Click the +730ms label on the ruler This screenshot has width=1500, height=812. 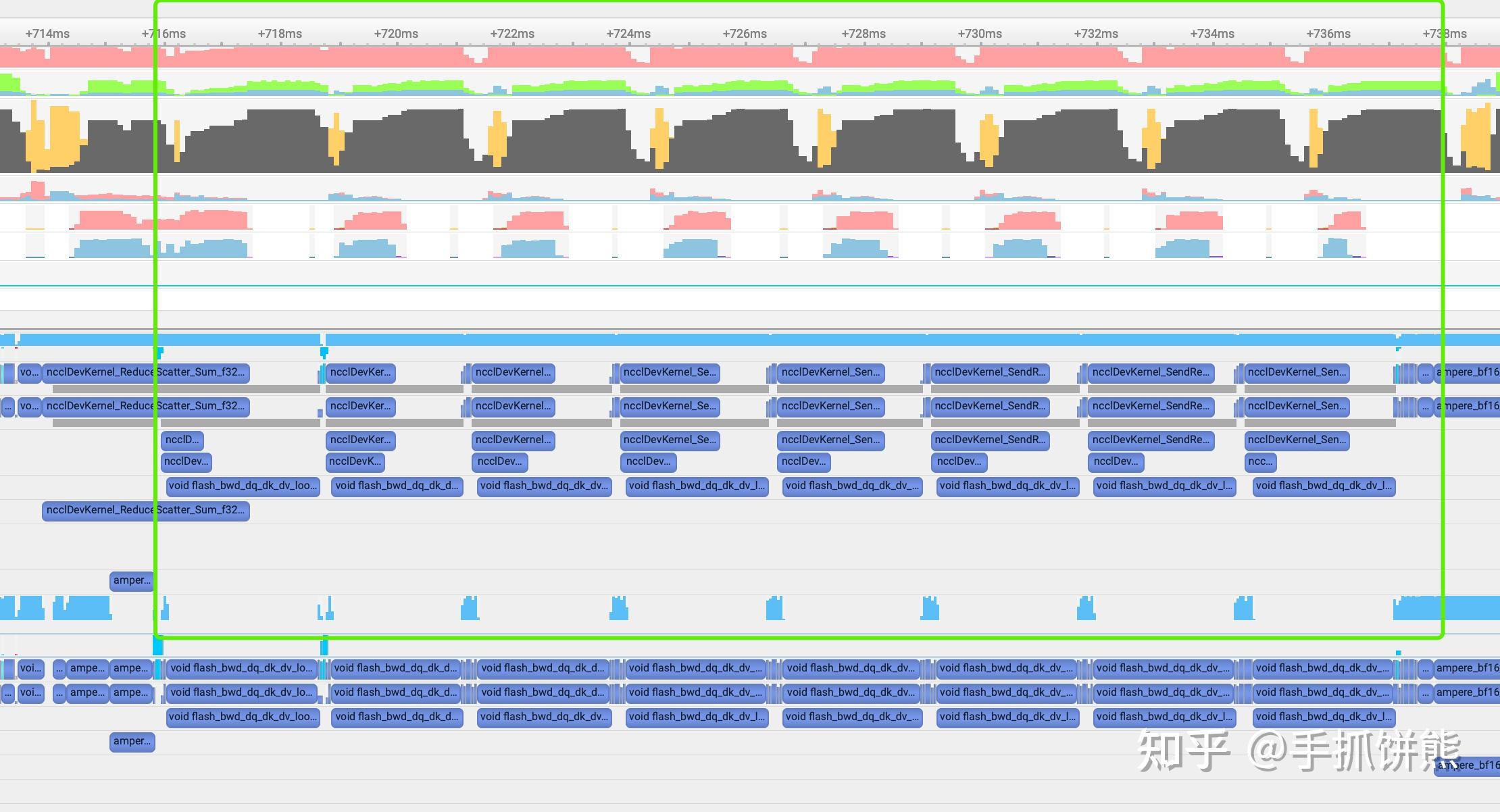click(x=980, y=34)
